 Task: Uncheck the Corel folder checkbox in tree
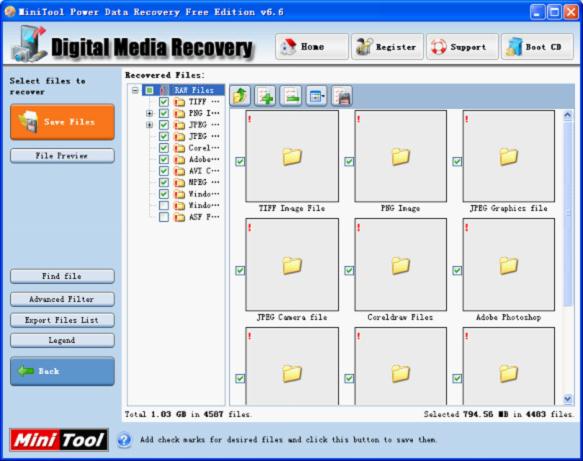click(x=164, y=148)
